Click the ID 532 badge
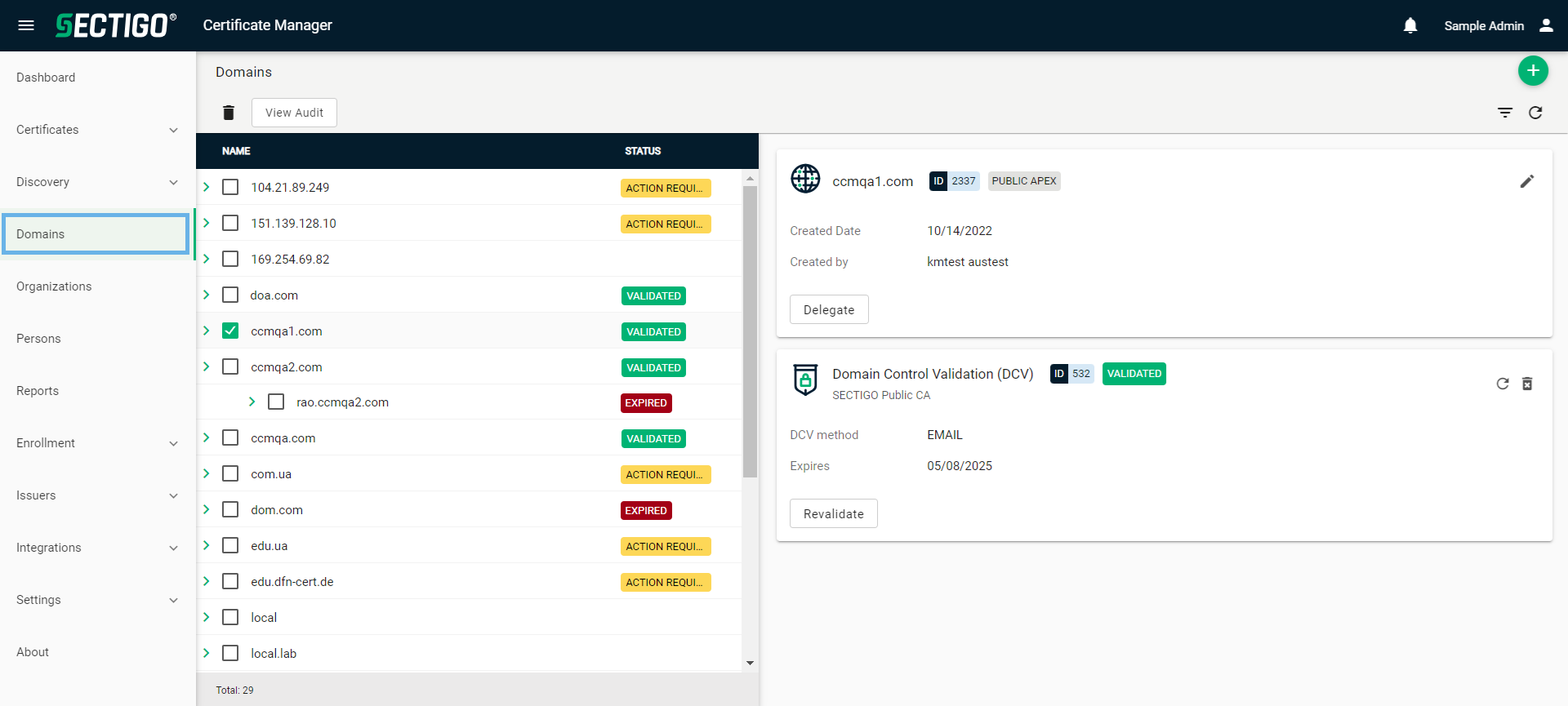1568x706 pixels. (x=1072, y=374)
